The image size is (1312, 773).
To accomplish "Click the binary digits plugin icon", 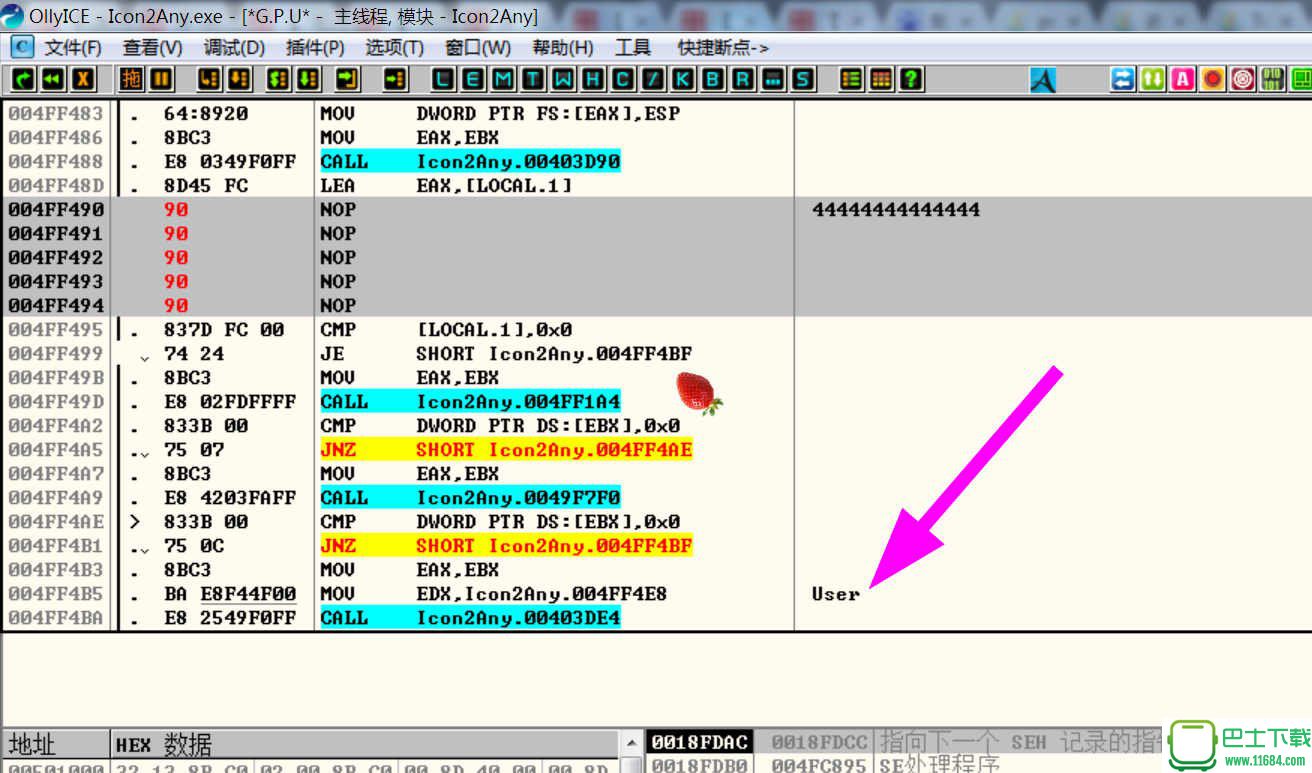I will (1273, 79).
